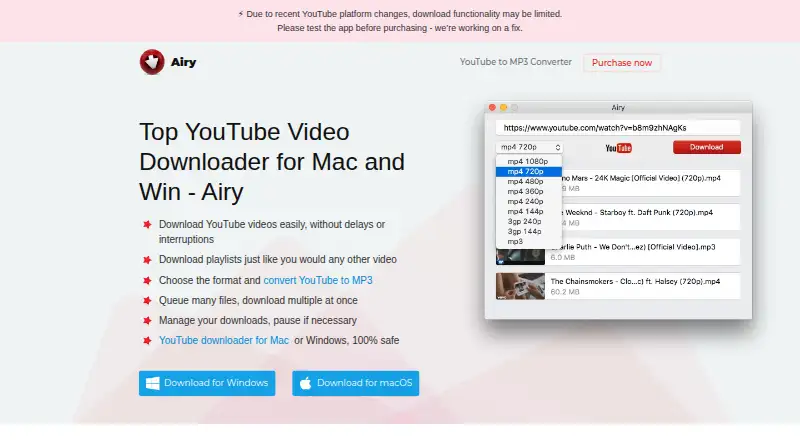Select highlighted mp4 720p list option
The width and height of the screenshot is (800, 440).
coord(529,172)
